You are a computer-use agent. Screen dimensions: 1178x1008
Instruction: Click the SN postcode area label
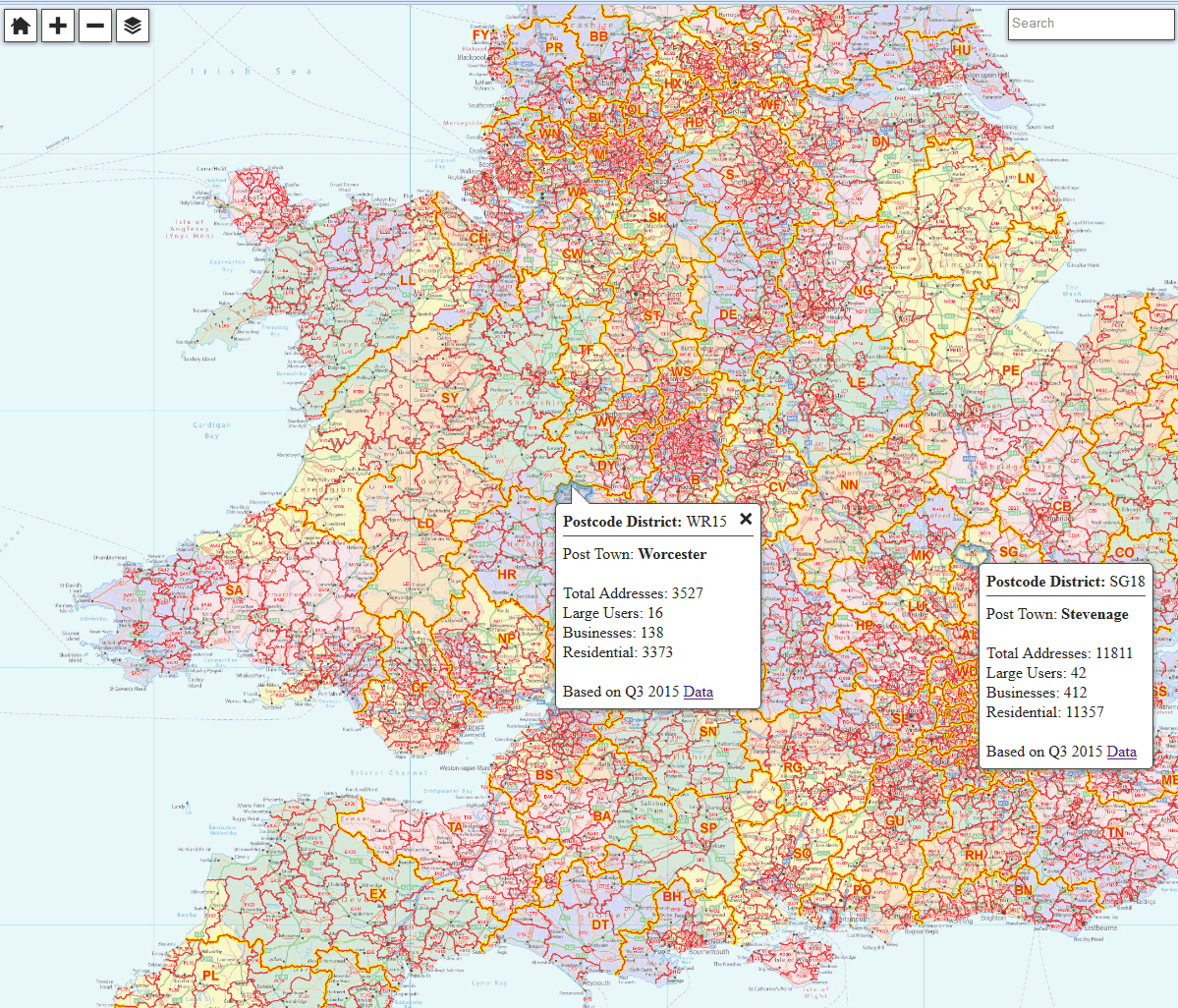point(707,732)
